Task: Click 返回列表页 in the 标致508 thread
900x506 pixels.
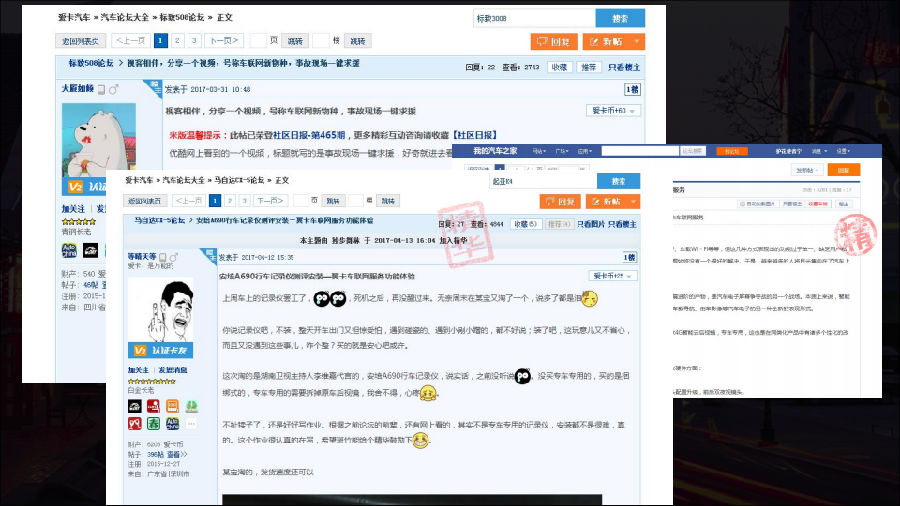Action: click(x=80, y=41)
